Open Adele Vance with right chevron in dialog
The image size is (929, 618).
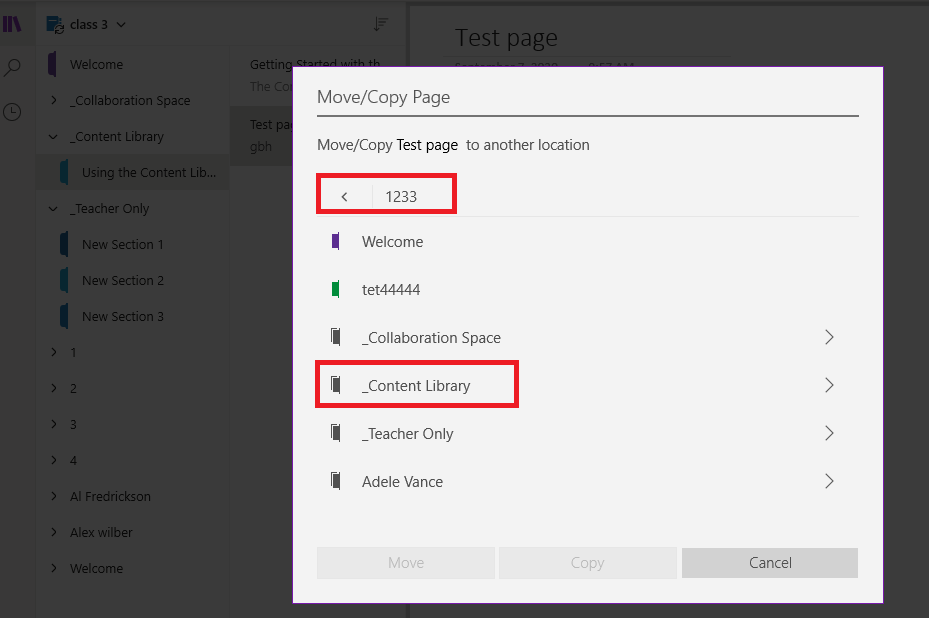829,481
